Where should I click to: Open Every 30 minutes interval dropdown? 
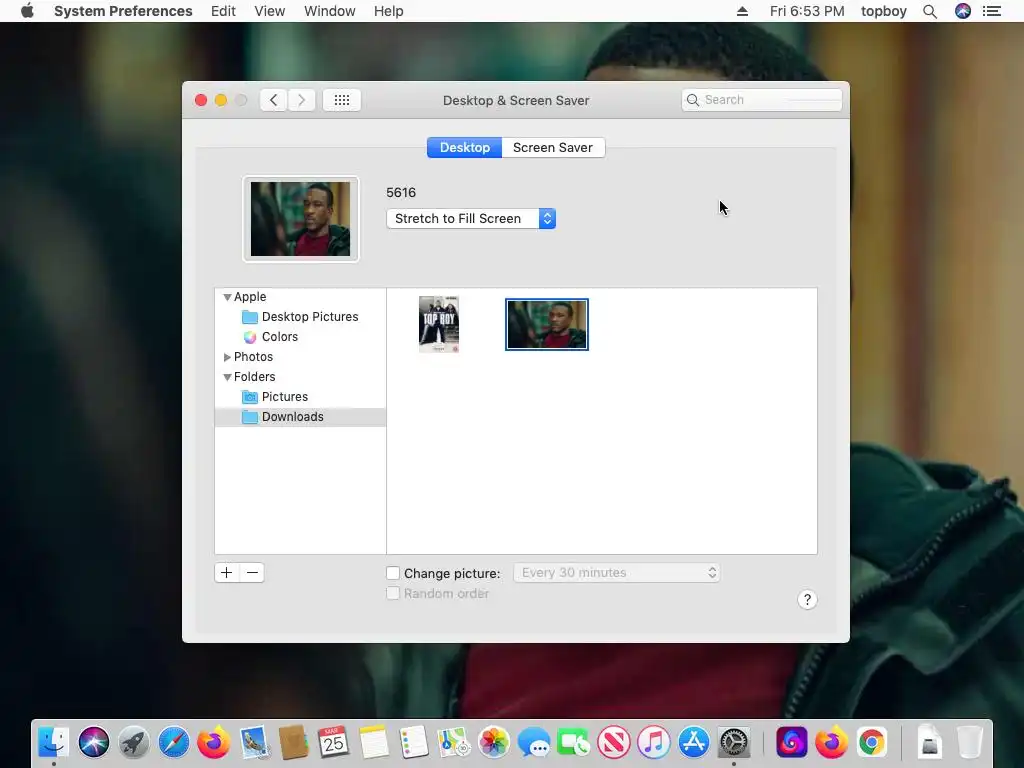coord(616,573)
